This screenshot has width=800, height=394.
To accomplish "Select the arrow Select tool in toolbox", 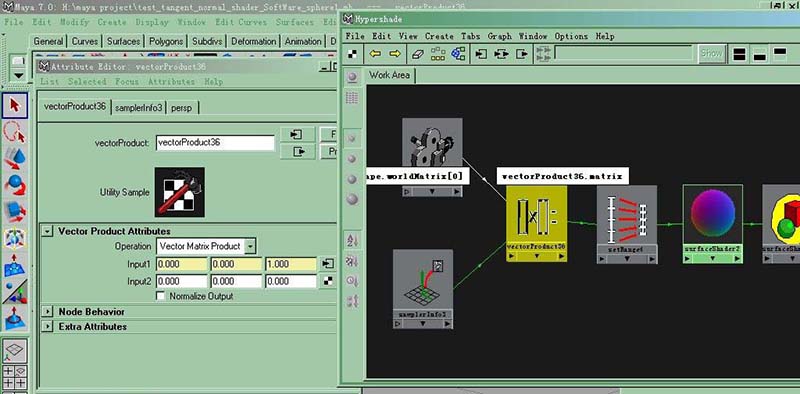I will coord(15,106).
